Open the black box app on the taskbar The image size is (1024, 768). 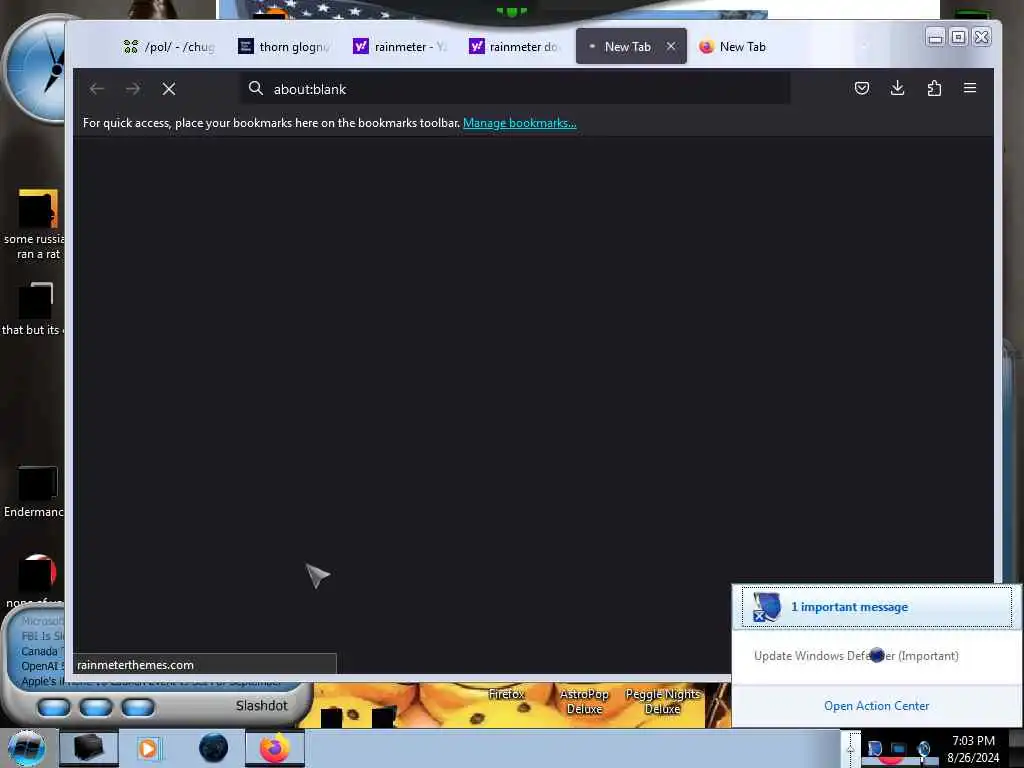(89, 748)
